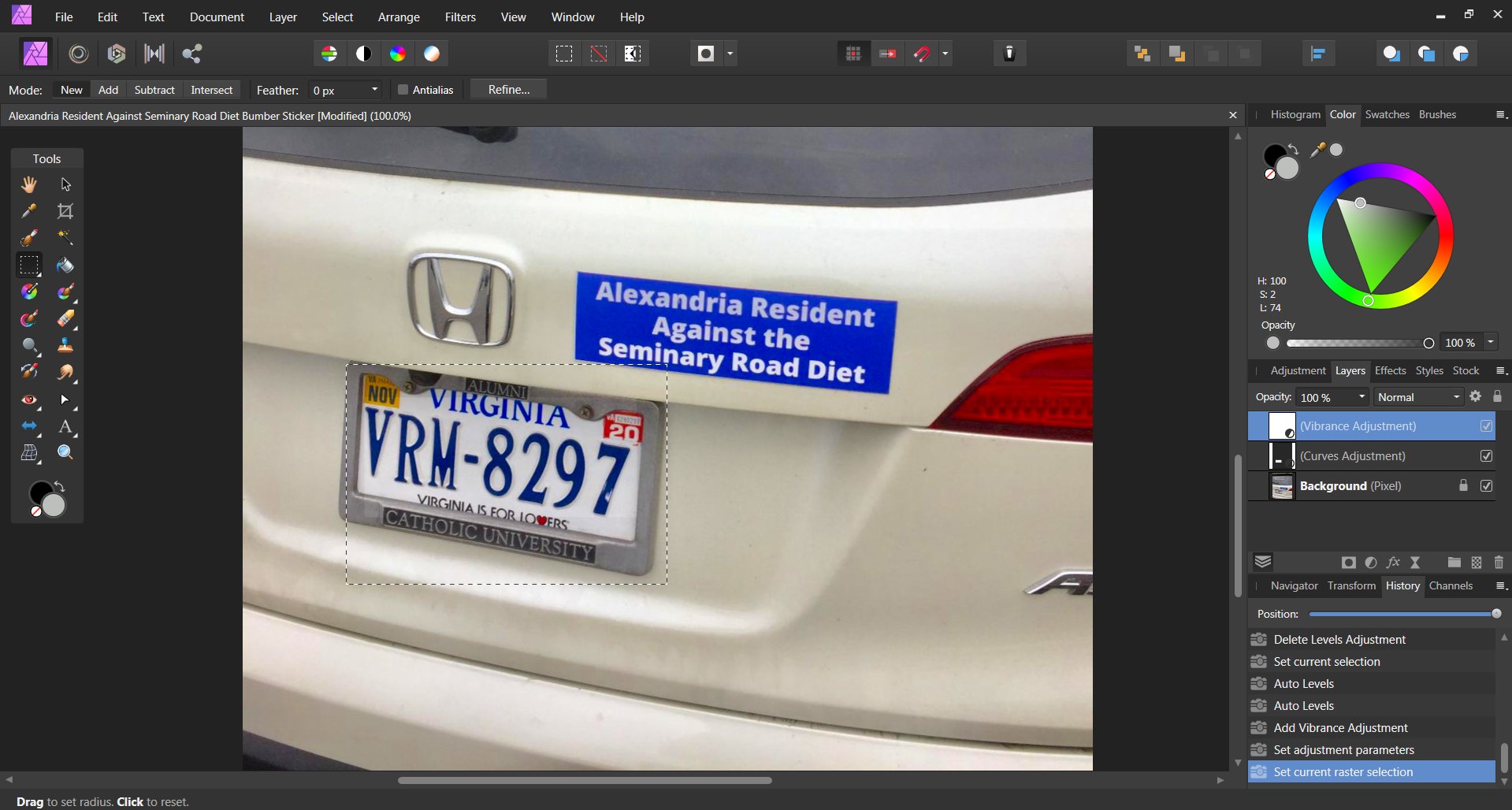
Task: Open the History panel options menu
Action: pyautogui.click(x=1501, y=586)
